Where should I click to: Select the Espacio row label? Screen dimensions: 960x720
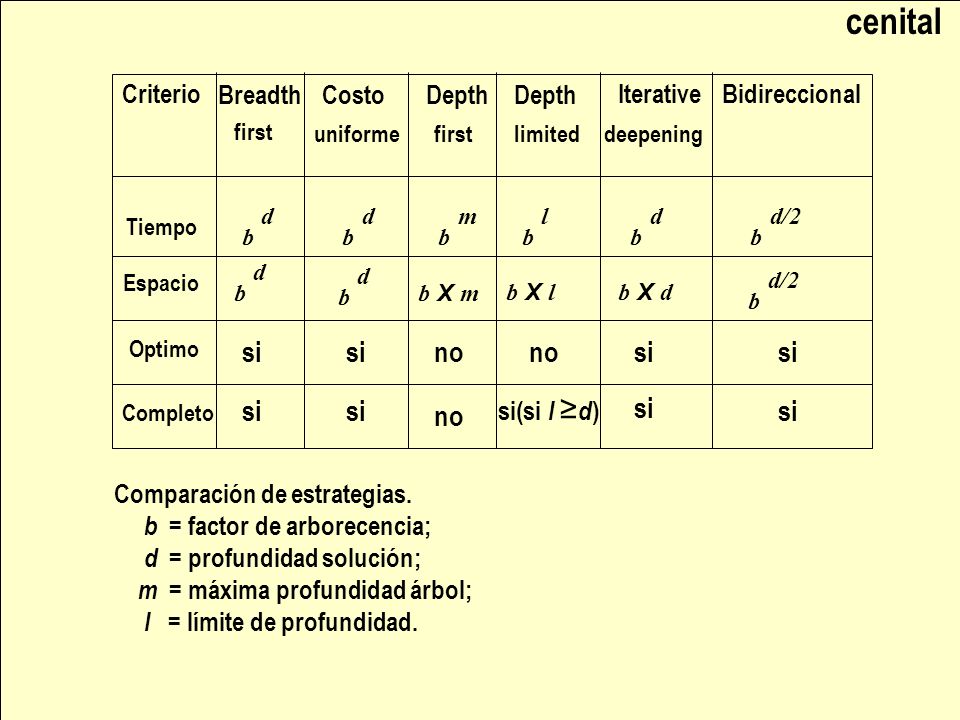pos(161,283)
